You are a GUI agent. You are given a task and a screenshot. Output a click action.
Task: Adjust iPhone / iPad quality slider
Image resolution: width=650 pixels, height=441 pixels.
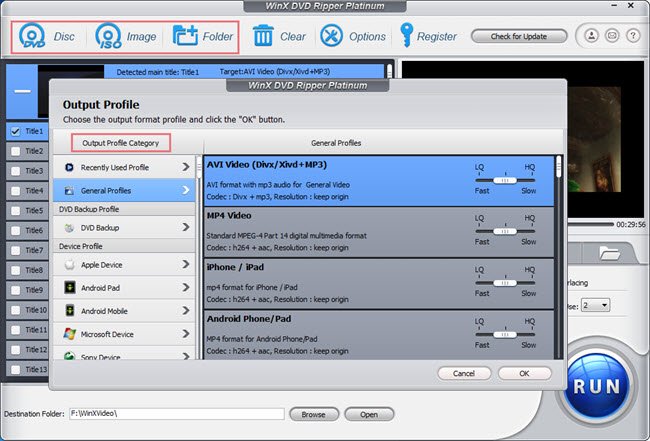coord(505,283)
